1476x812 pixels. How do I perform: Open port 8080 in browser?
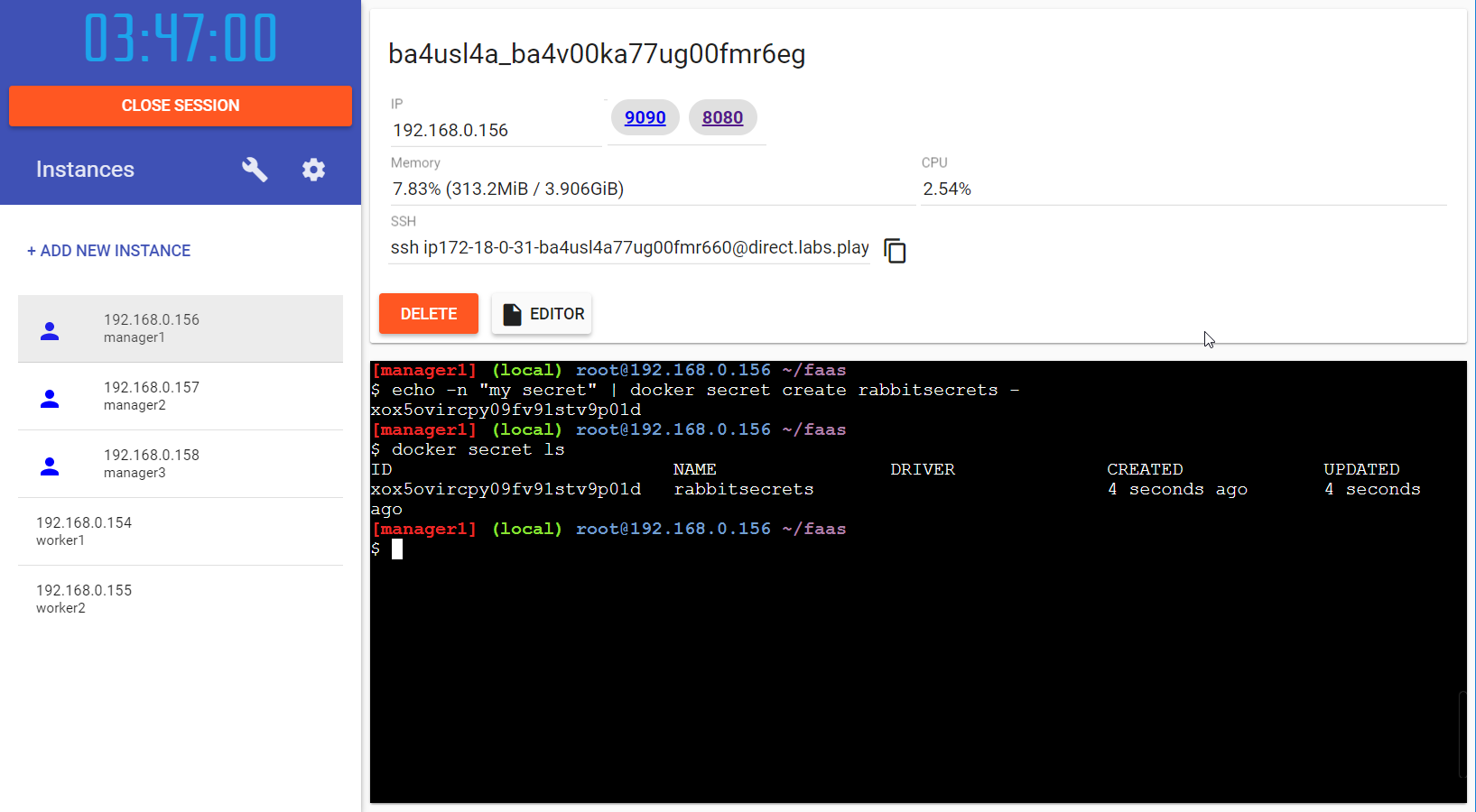(x=722, y=117)
